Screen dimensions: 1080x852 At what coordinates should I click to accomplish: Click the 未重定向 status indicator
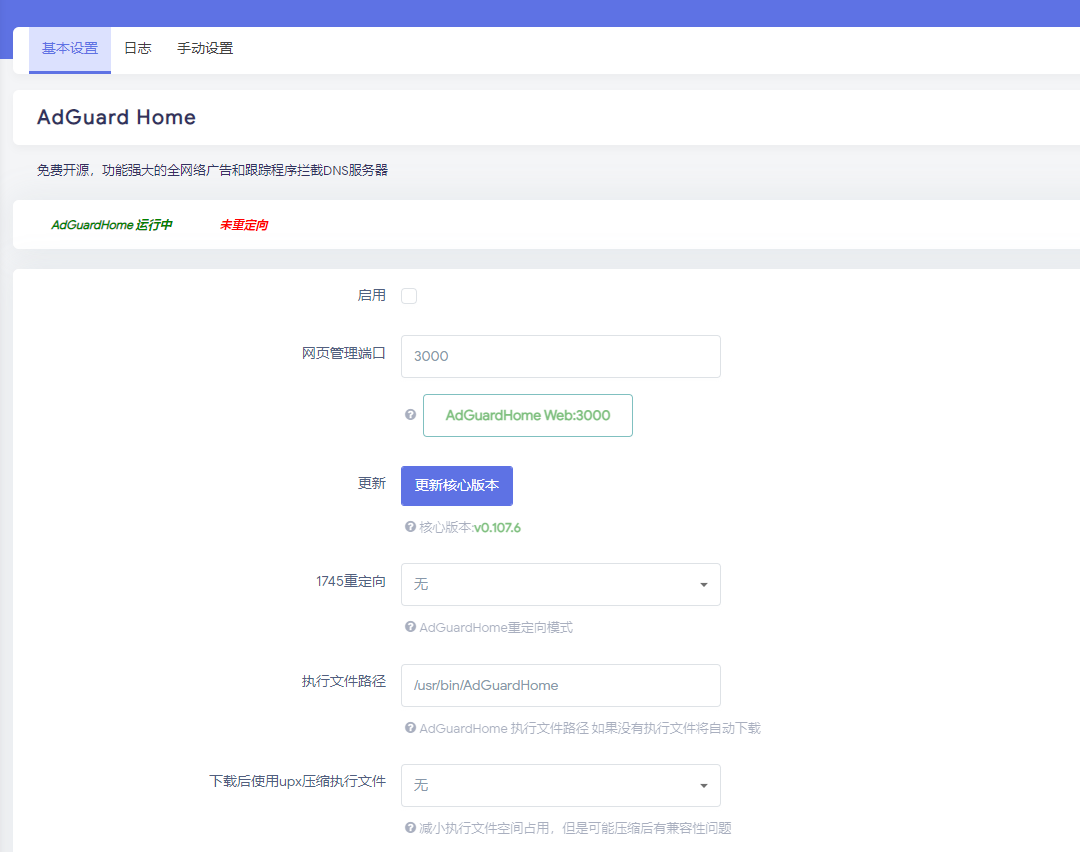pos(243,224)
